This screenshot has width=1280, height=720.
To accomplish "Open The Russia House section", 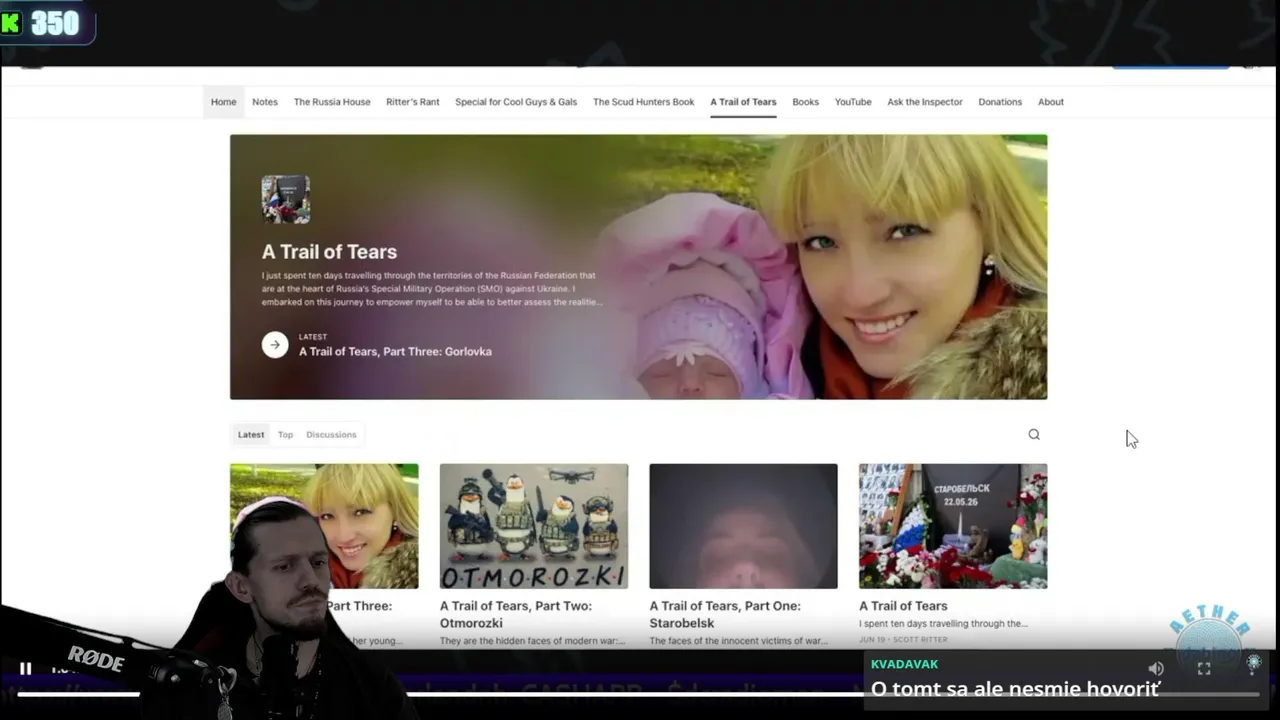I will tap(332, 102).
